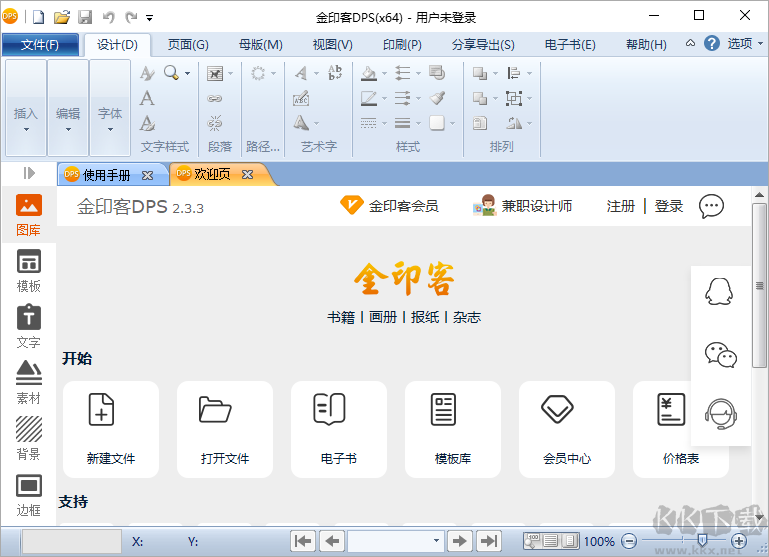Viewport: 769px width, 557px height.
Task: Open the 会员中心 card
Action: click(x=567, y=430)
